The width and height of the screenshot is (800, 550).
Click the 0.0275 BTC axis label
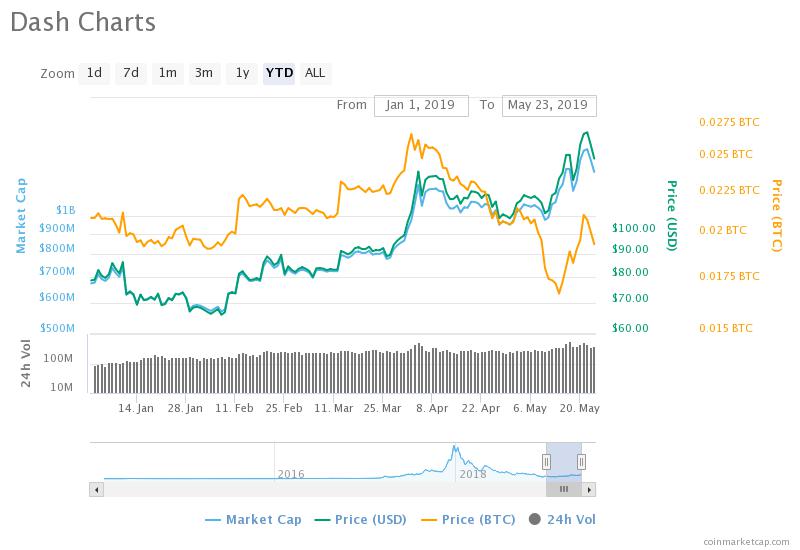coord(729,122)
